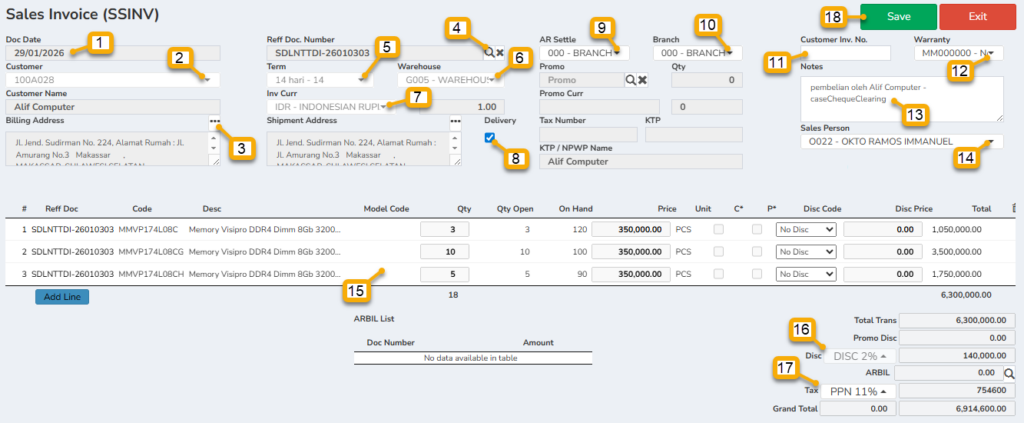Open the Disc Code dropdown in row 3
The width and height of the screenshot is (1024, 423).
[x=805, y=273]
